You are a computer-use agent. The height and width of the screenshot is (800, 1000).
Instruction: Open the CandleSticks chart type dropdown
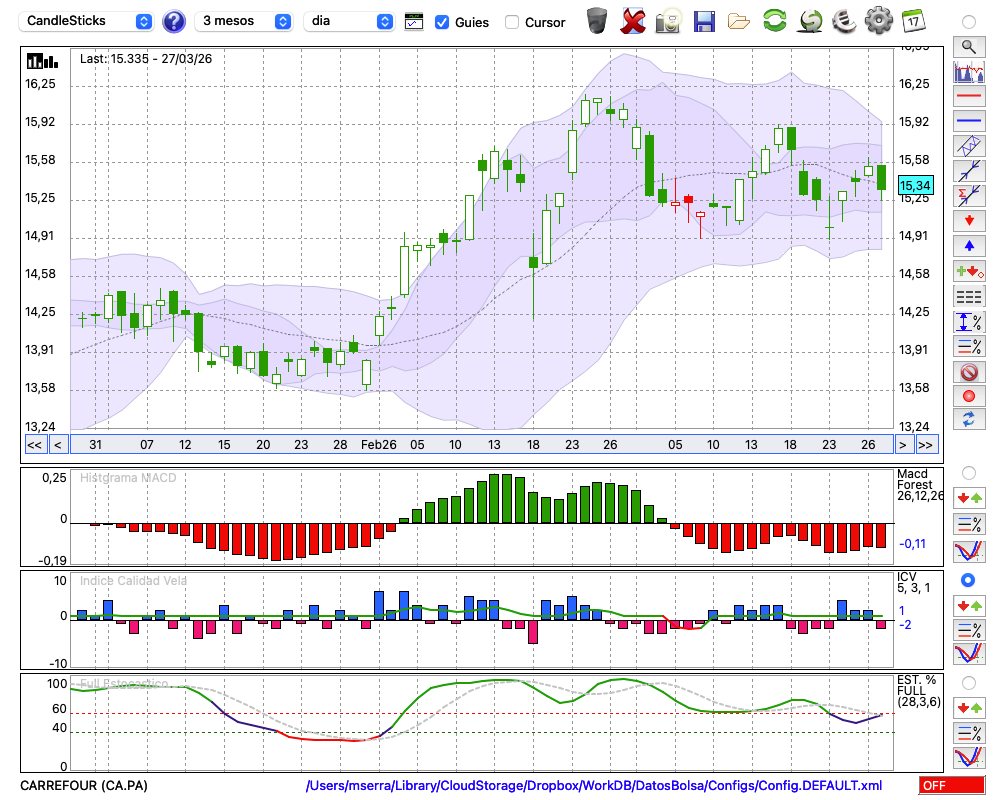(x=88, y=21)
